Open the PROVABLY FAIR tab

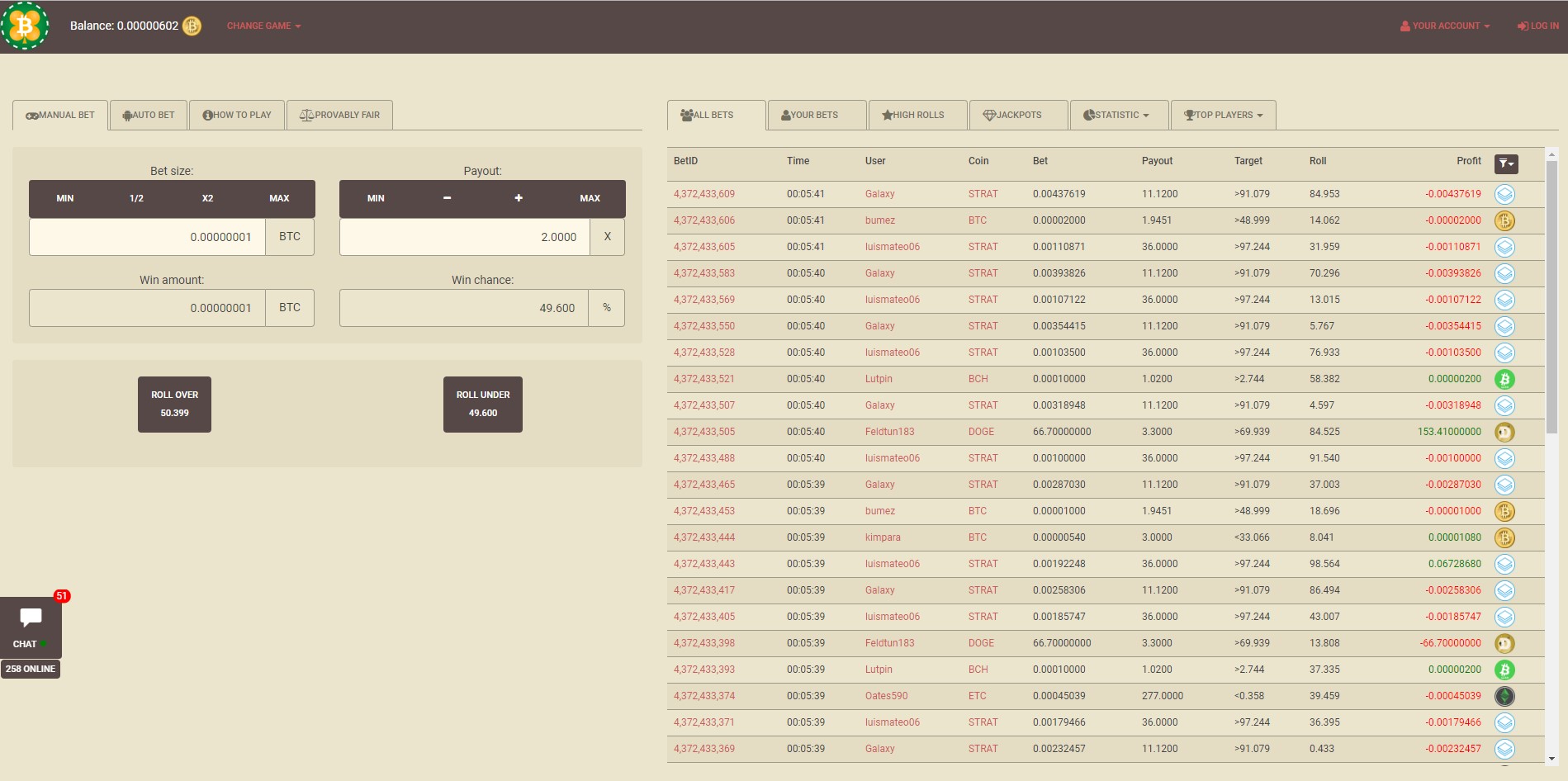pos(339,115)
